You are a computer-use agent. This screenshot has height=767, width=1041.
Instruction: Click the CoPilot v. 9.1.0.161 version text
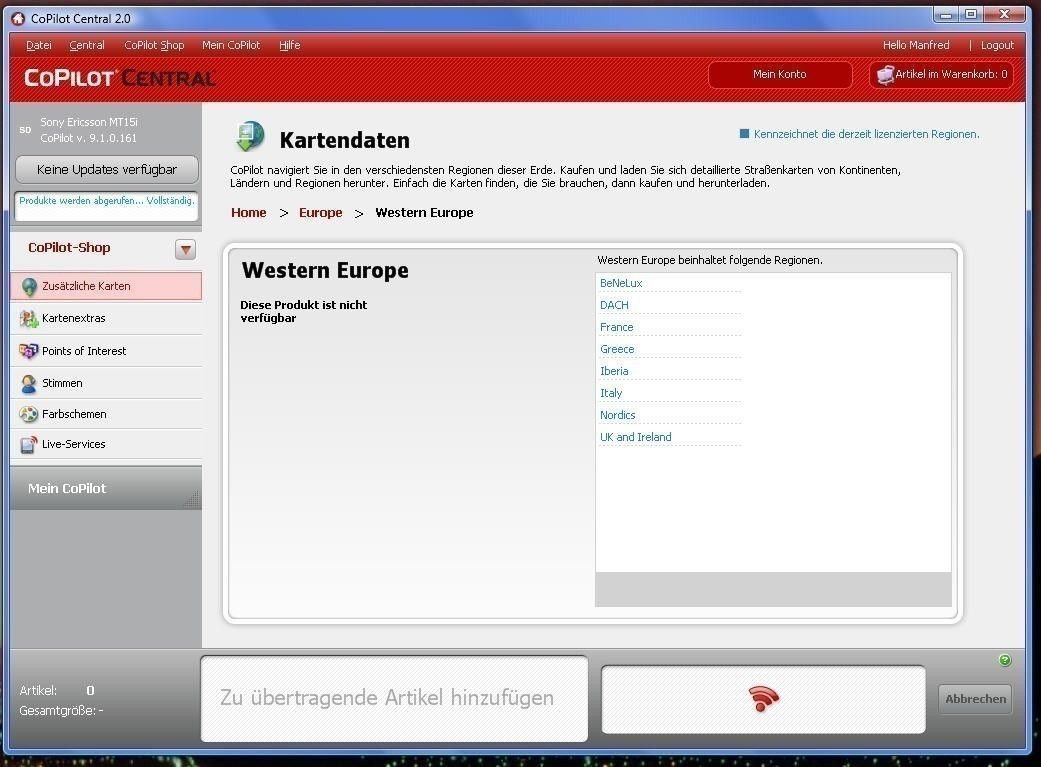click(88, 138)
